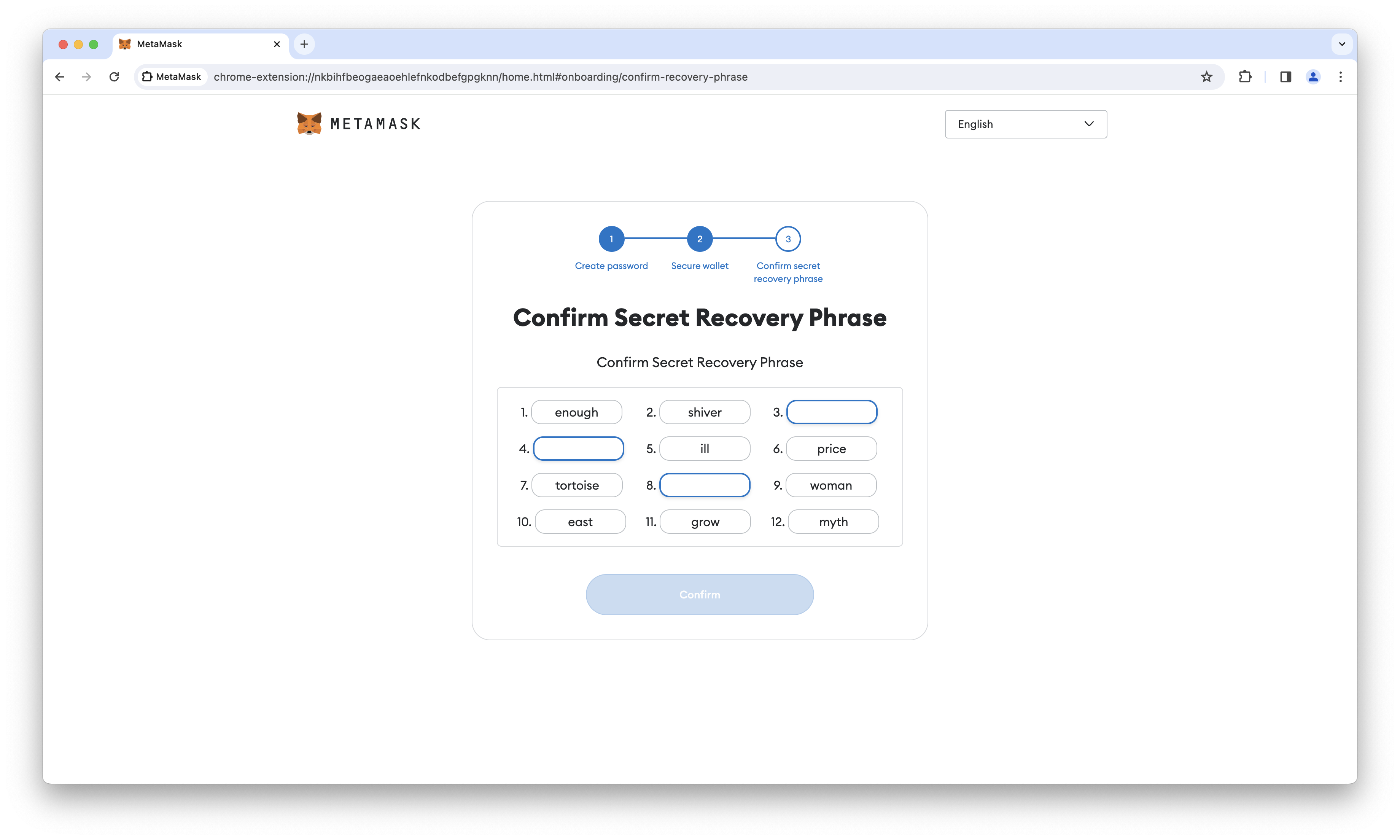Click the step 2 Secure Wallet circle icon
1400x840 pixels.
coord(700,238)
